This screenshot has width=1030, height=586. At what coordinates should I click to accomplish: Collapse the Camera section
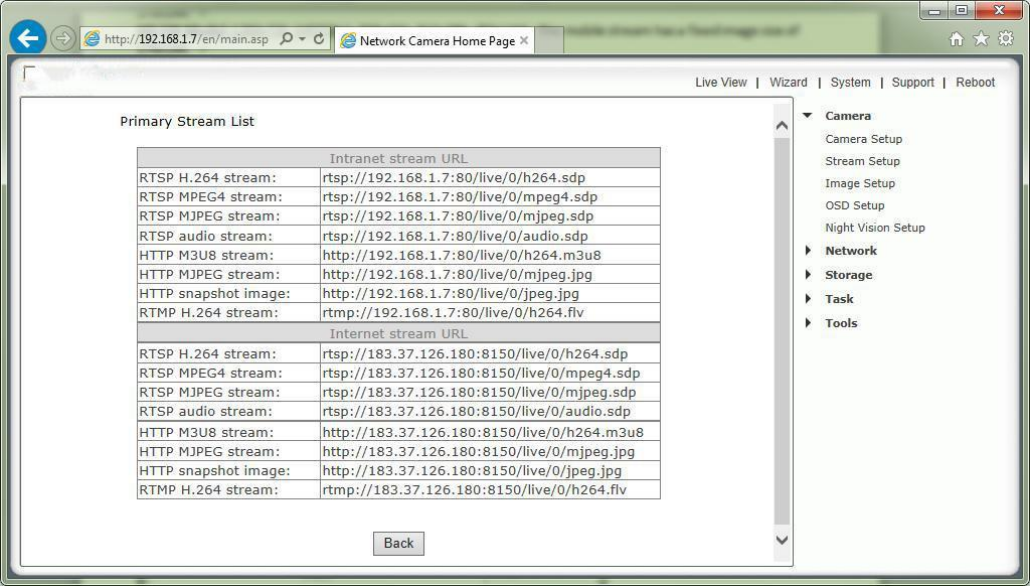807,116
